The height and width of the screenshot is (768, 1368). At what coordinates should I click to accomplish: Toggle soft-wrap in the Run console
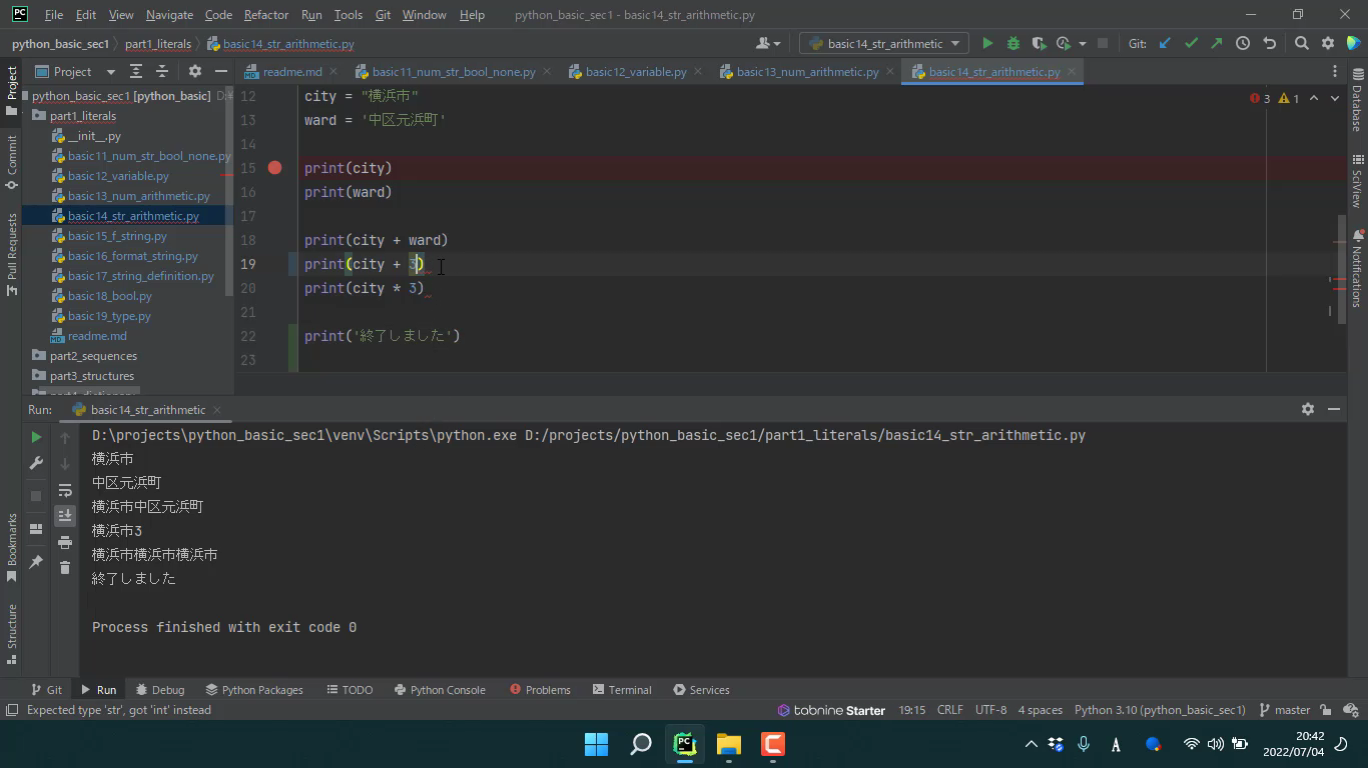click(65, 490)
